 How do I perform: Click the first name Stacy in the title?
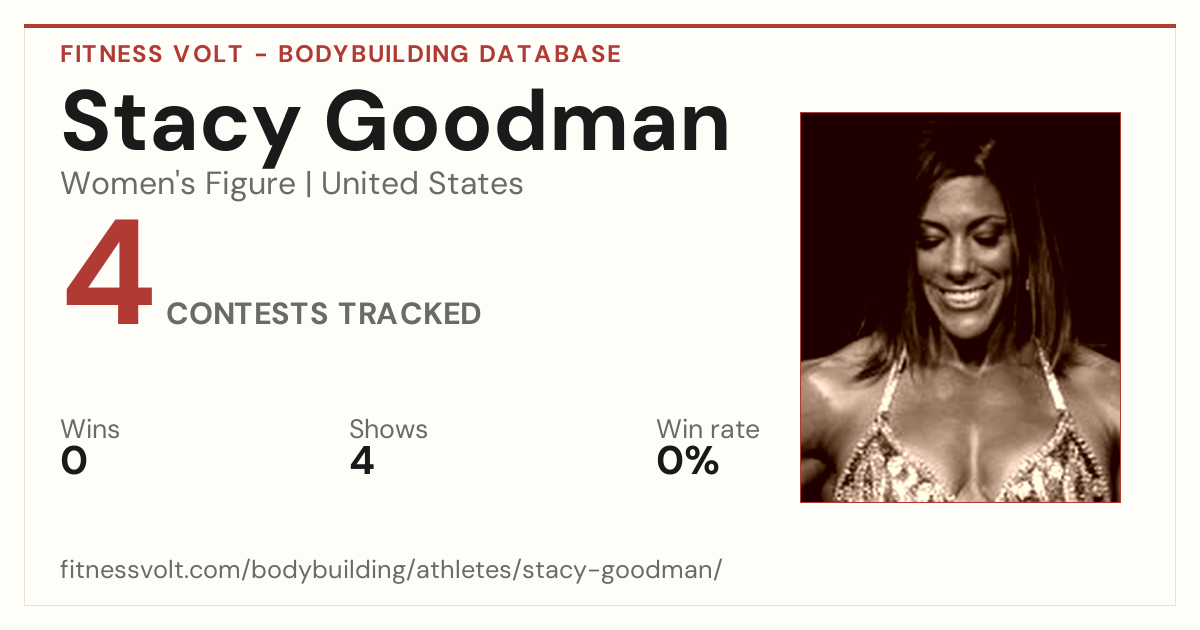click(x=180, y=124)
